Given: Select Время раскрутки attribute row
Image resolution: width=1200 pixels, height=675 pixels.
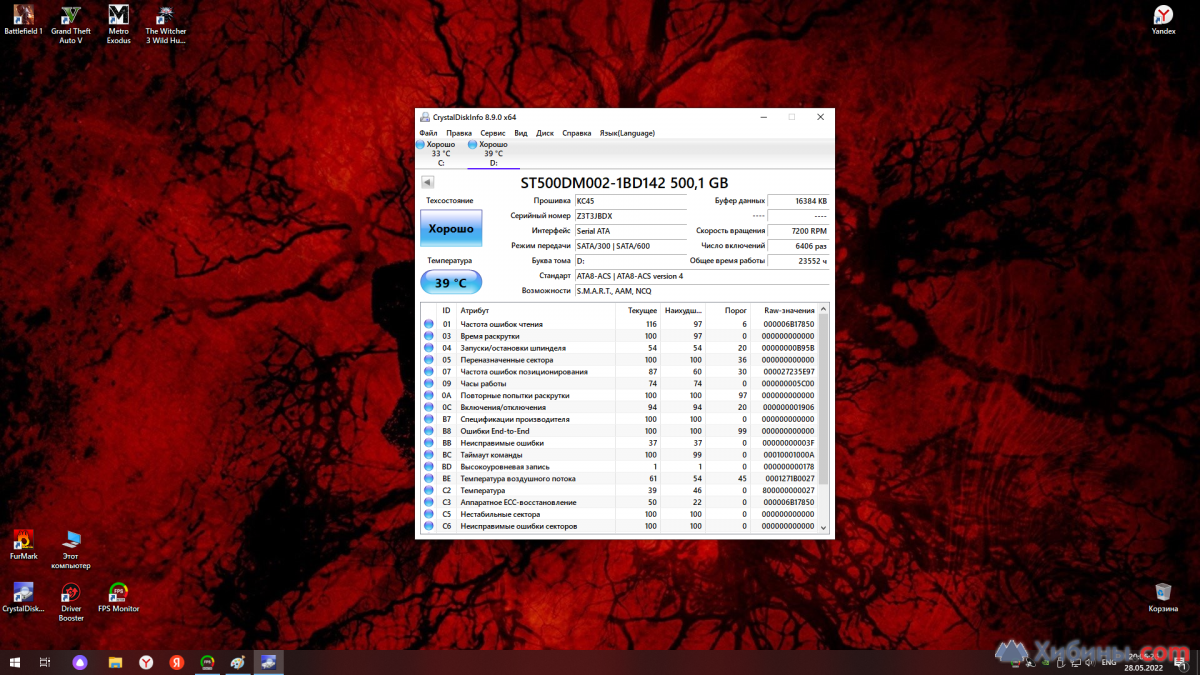Looking at the screenshot, I should (620, 336).
